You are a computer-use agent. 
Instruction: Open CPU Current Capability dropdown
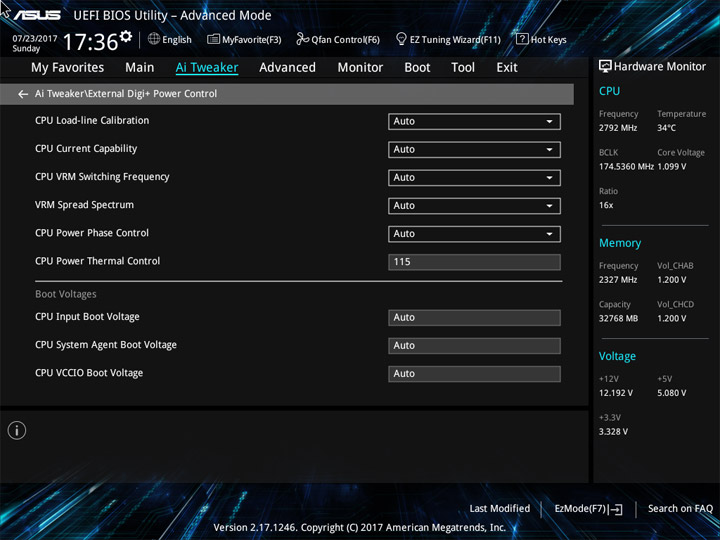click(x=474, y=149)
